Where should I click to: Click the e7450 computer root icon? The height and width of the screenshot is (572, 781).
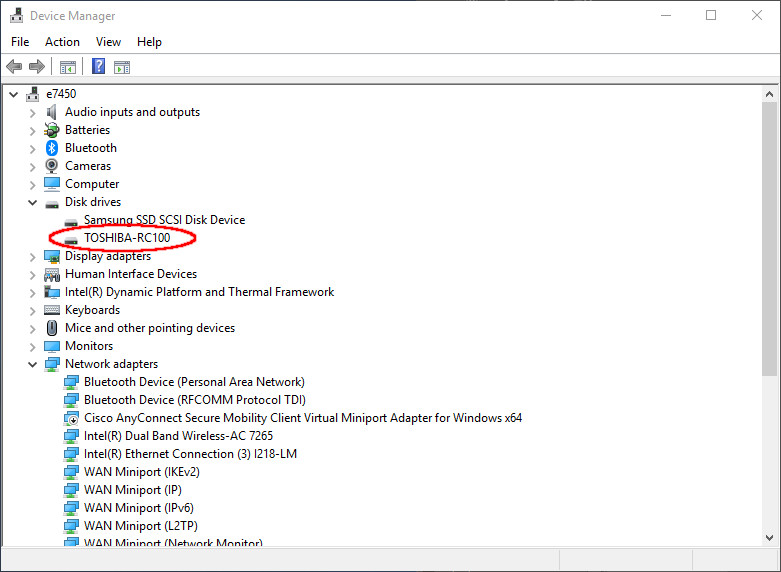click(x=33, y=94)
